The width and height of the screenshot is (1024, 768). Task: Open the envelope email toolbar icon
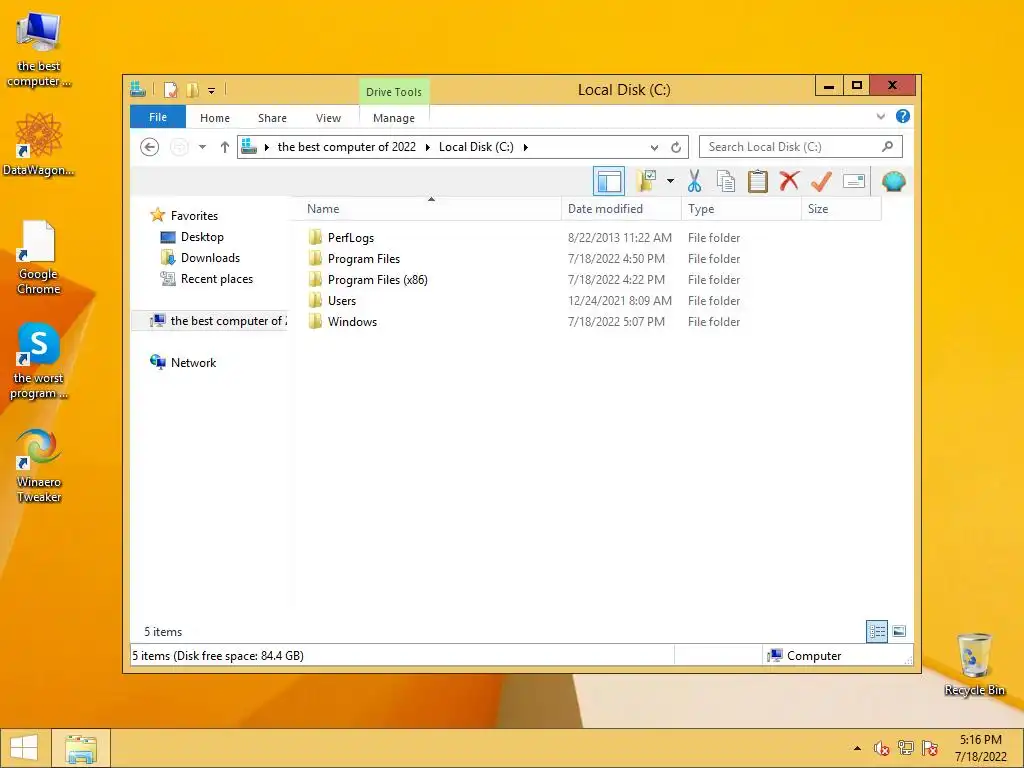854,181
